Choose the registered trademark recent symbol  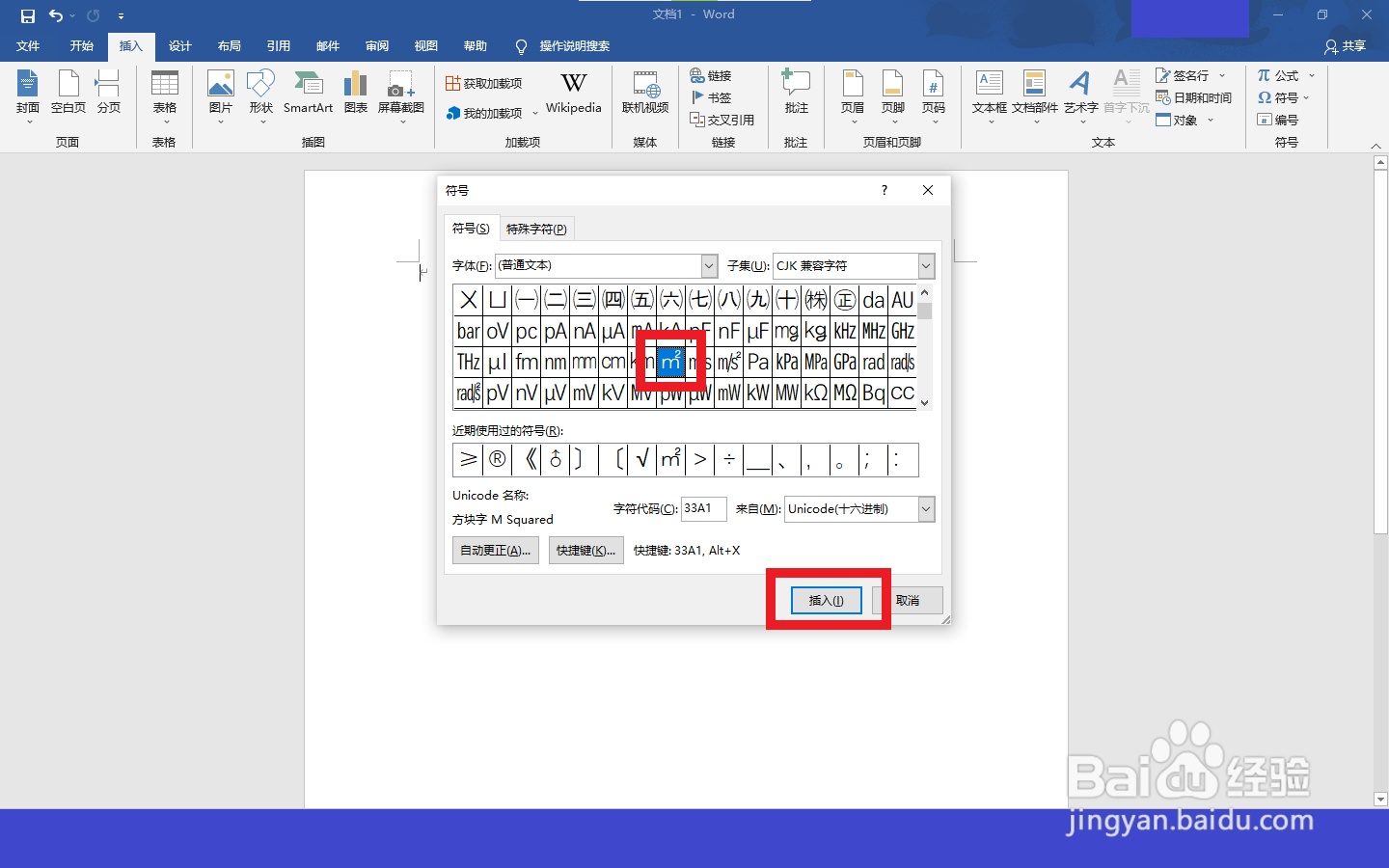(x=498, y=460)
